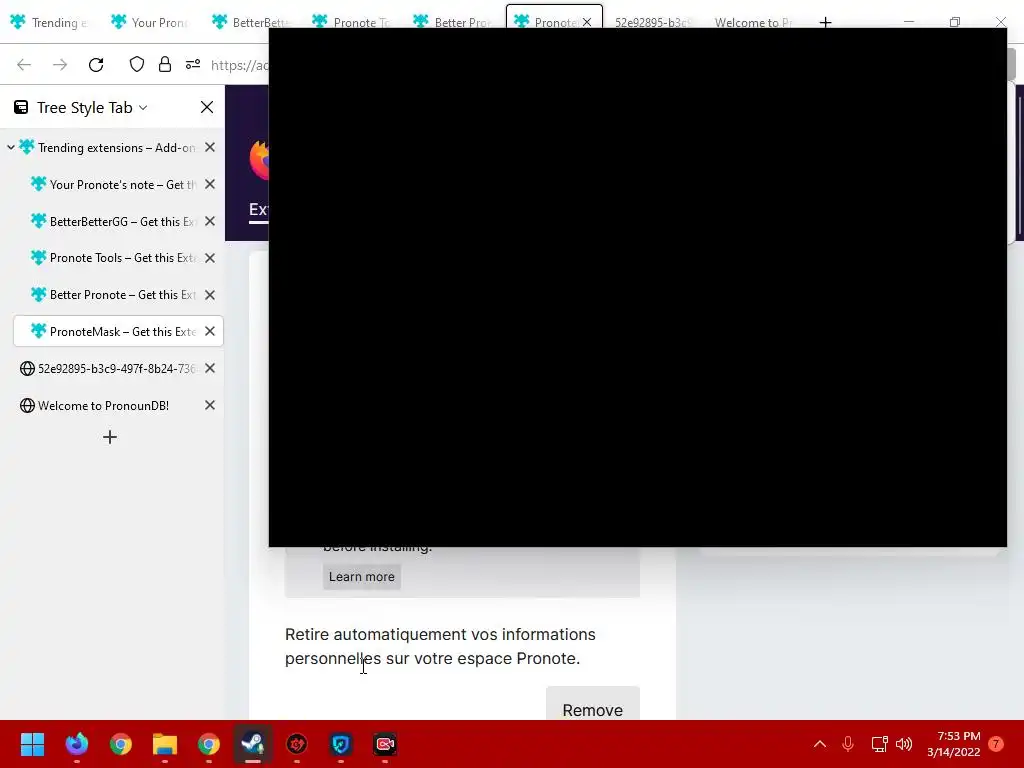Close Welcome to PronounDB! sidebar tab
1024x768 pixels.
click(x=210, y=406)
